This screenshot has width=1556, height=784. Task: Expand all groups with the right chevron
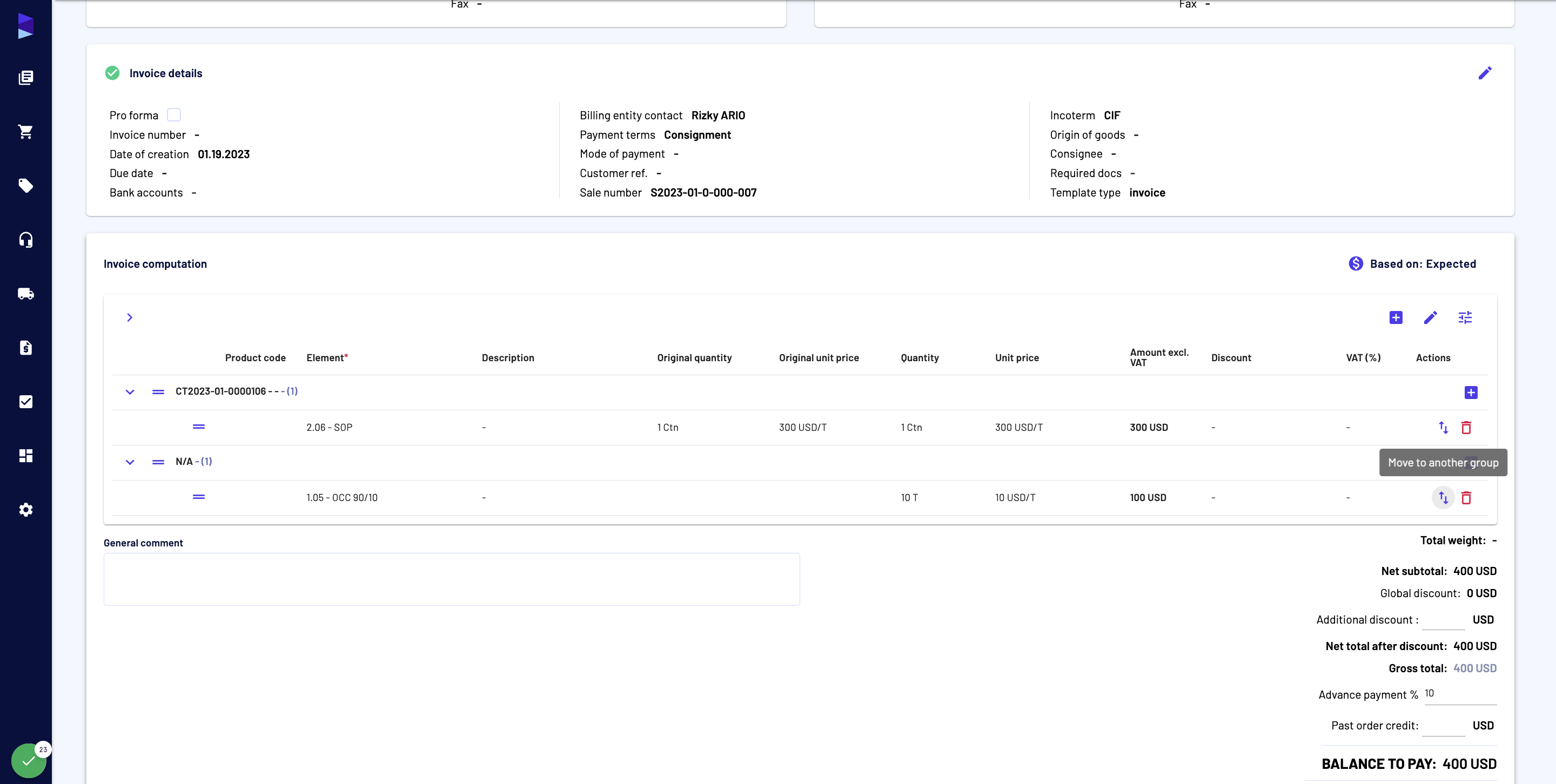click(x=129, y=317)
